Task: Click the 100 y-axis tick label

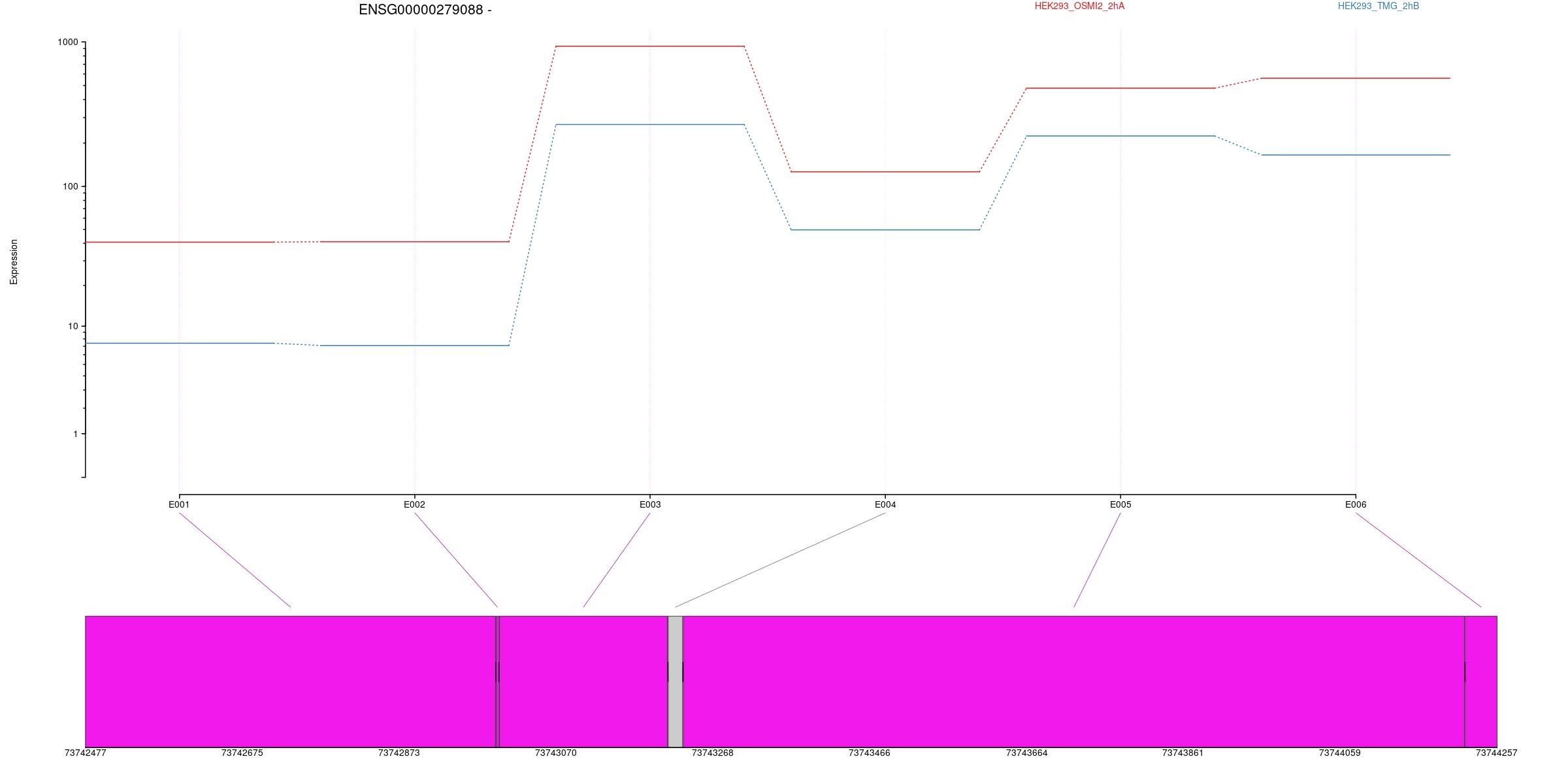Action: pyautogui.click(x=70, y=186)
